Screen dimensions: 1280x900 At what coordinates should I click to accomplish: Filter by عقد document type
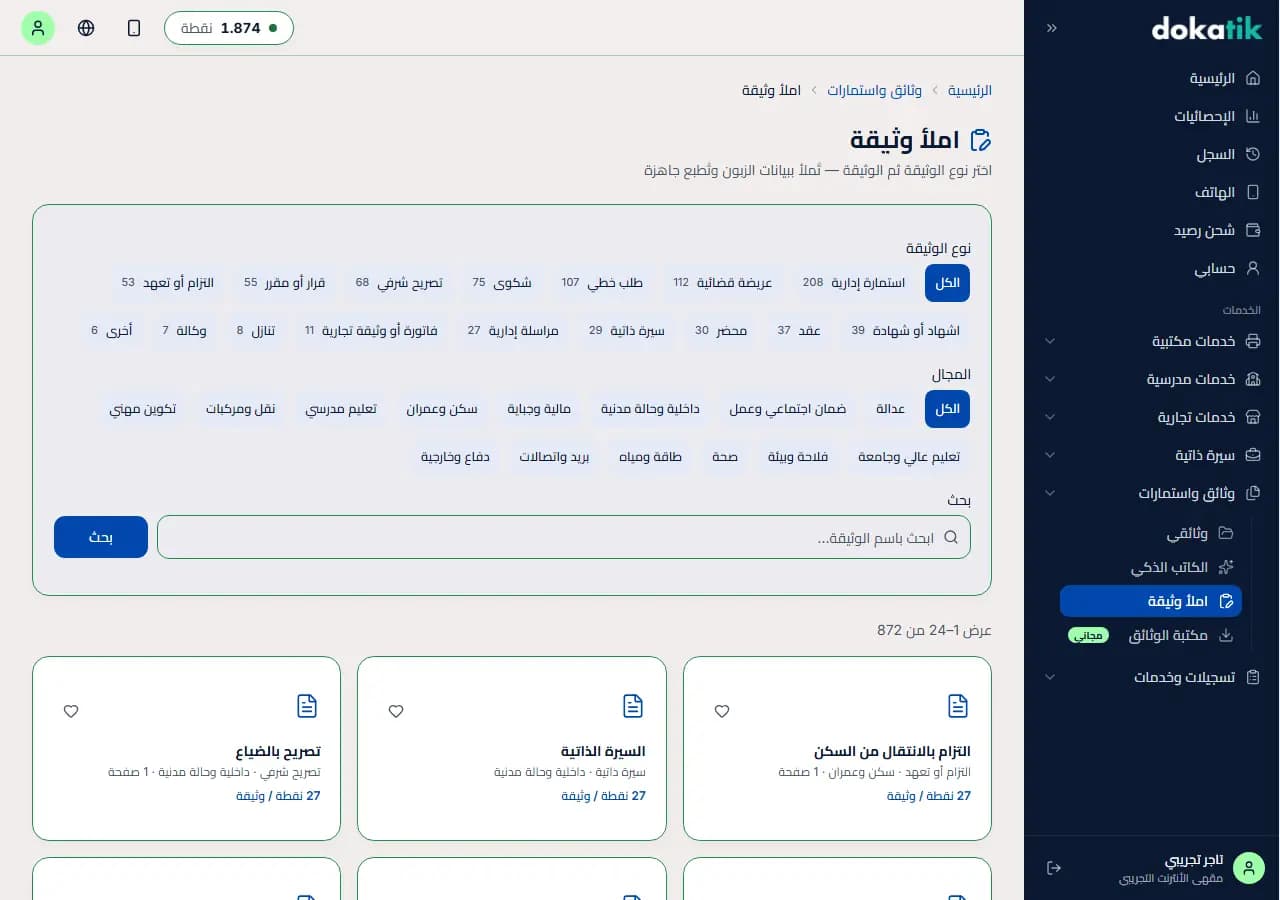click(799, 330)
